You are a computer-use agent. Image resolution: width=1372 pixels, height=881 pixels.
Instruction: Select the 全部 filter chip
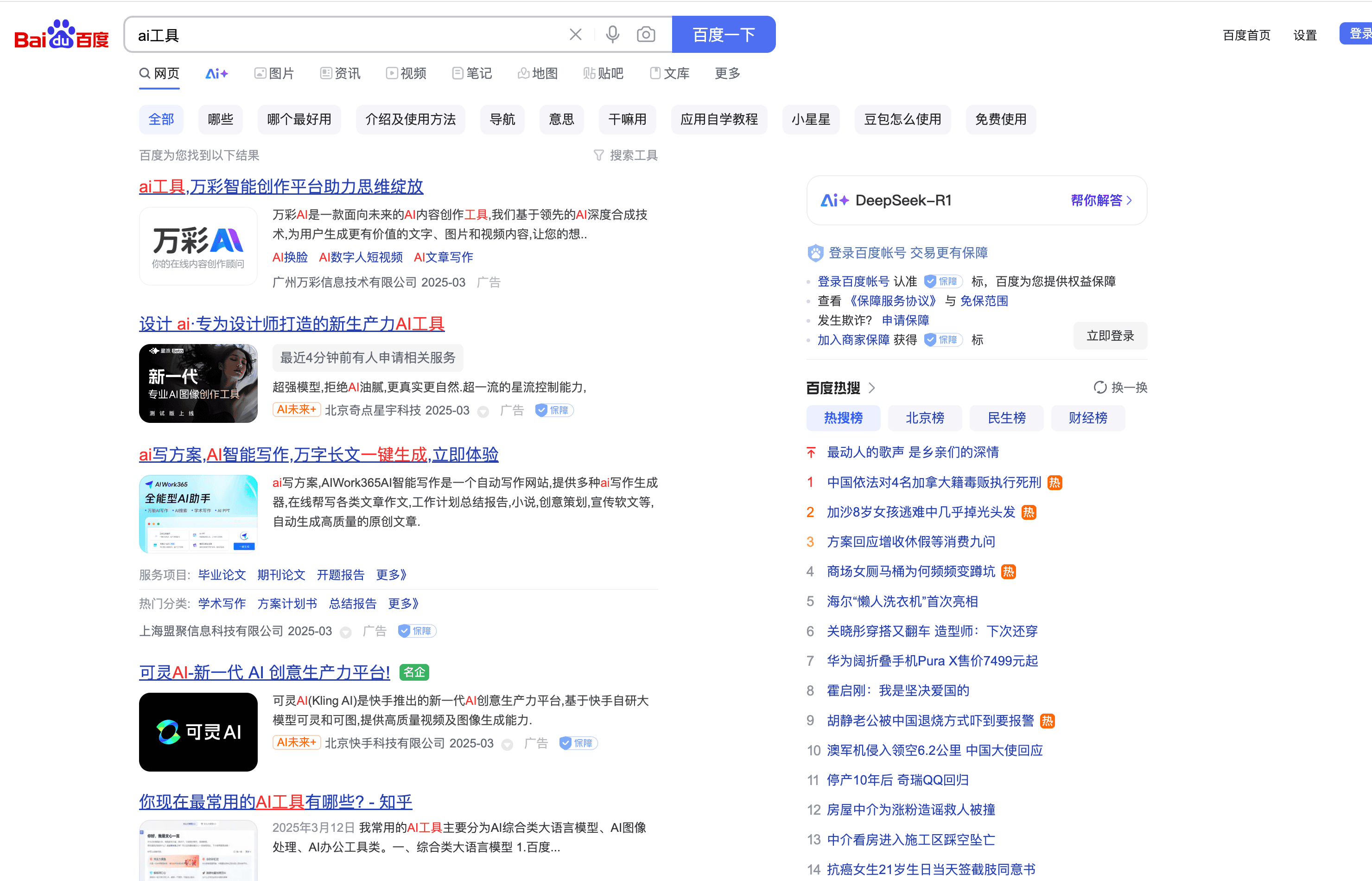(x=161, y=120)
